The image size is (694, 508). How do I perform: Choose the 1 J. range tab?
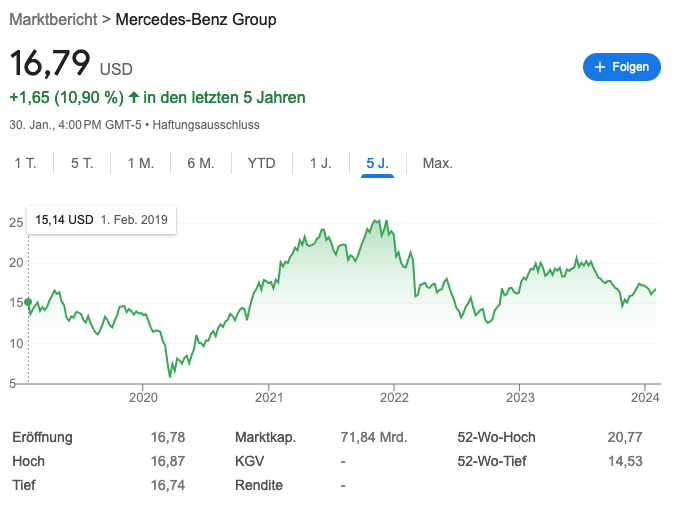[321, 163]
